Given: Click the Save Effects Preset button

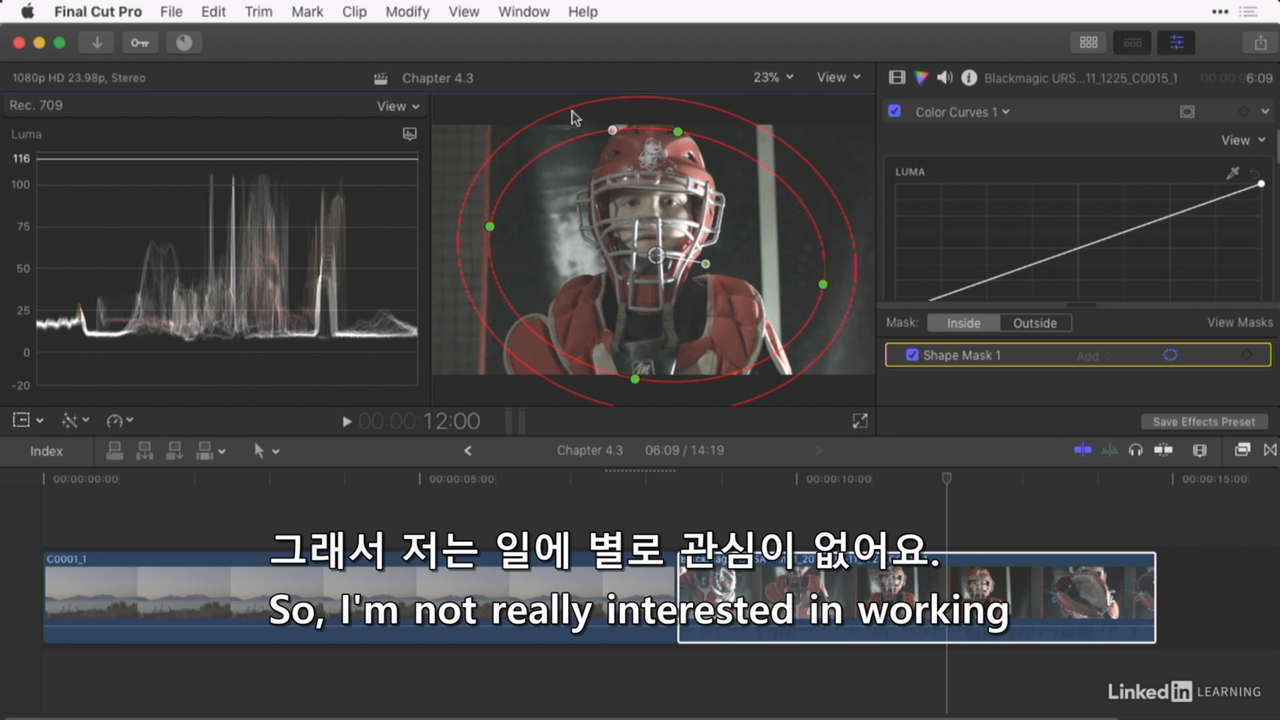Looking at the screenshot, I should point(1205,422).
